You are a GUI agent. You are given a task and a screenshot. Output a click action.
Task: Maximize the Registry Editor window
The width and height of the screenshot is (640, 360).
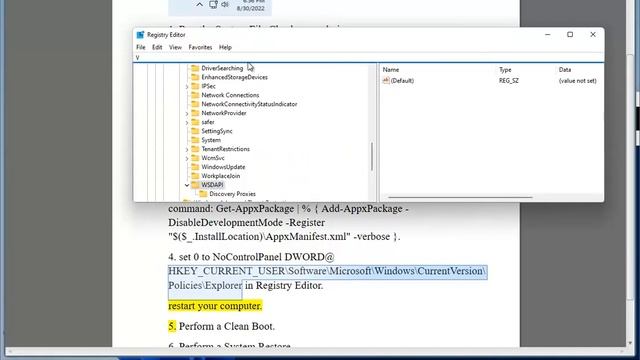click(x=570, y=35)
